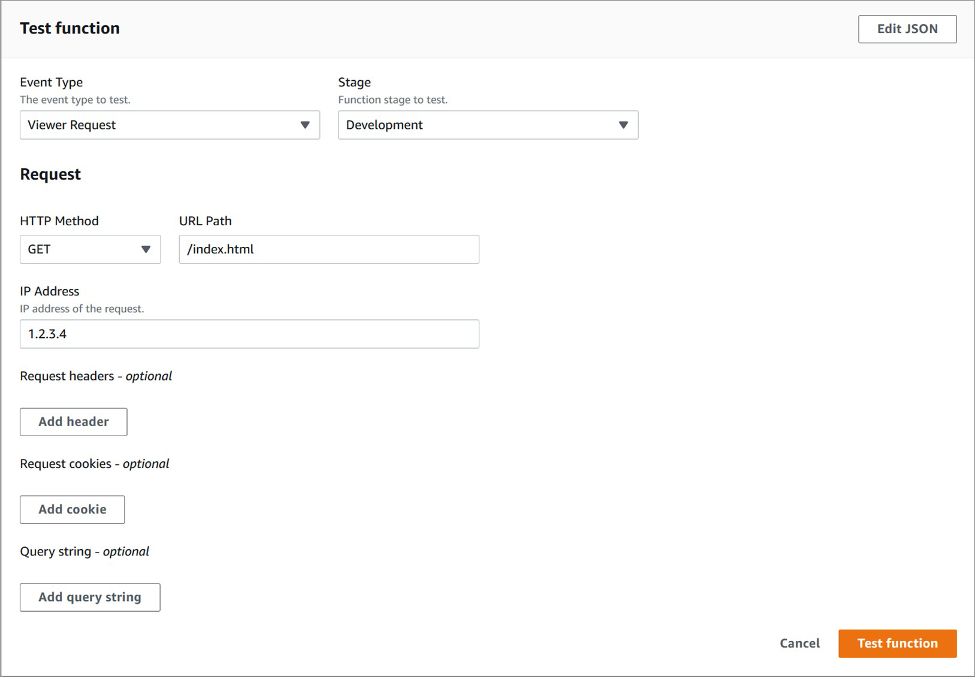Click the "Request" section heading
Viewport: 977px width, 677px height.
tap(50, 174)
